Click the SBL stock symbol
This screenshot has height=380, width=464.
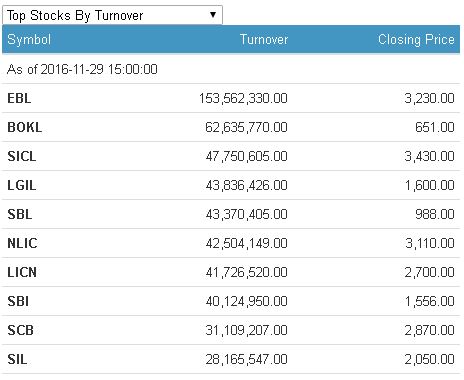[20, 214]
